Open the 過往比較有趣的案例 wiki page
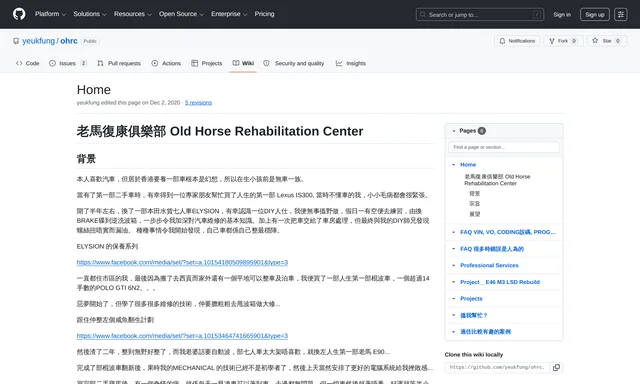 [x=485, y=332]
